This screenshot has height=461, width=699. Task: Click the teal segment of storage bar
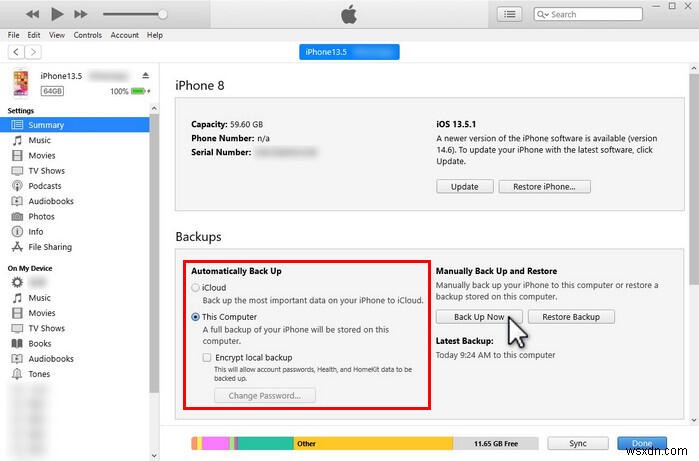pos(265,443)
